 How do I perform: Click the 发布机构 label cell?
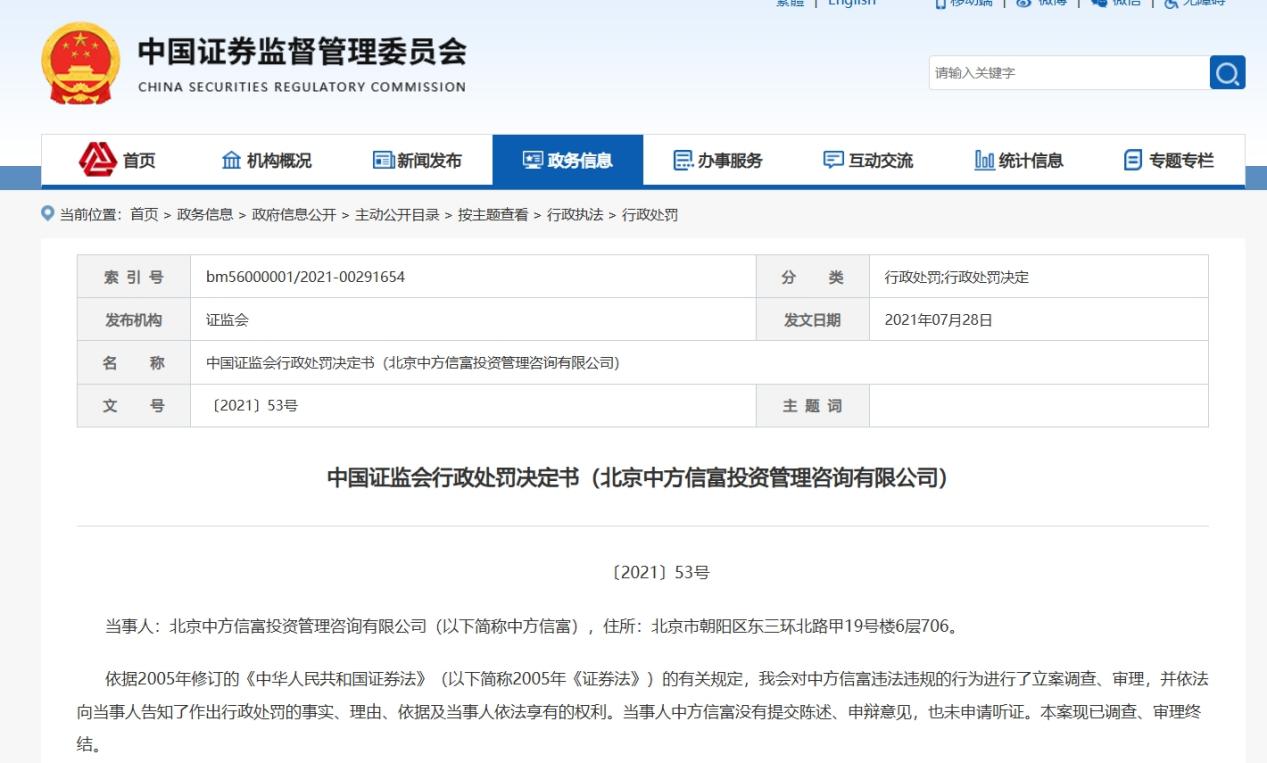pos(134,320)
